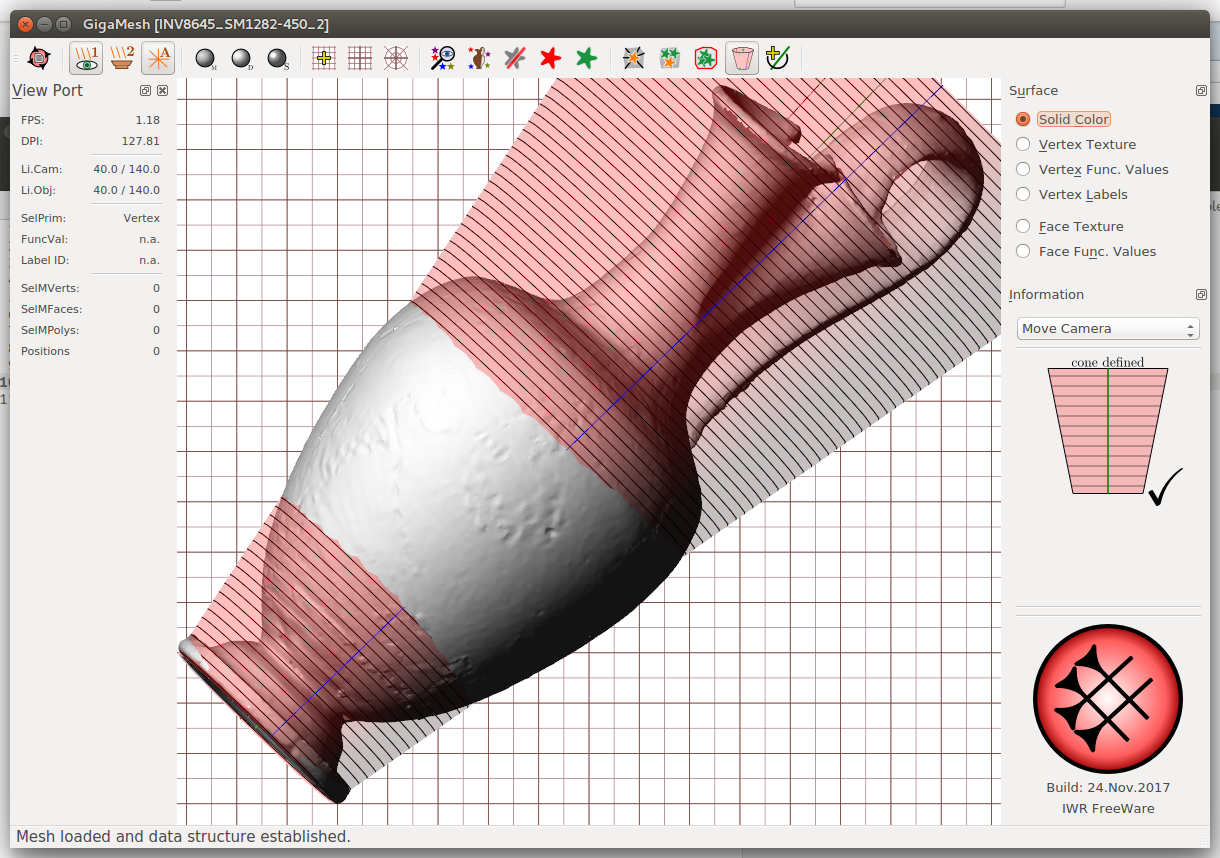The width and height of the screenshot is (1220, 858).
Task: Click red-outlined green star icon
Action: point(705,59)
